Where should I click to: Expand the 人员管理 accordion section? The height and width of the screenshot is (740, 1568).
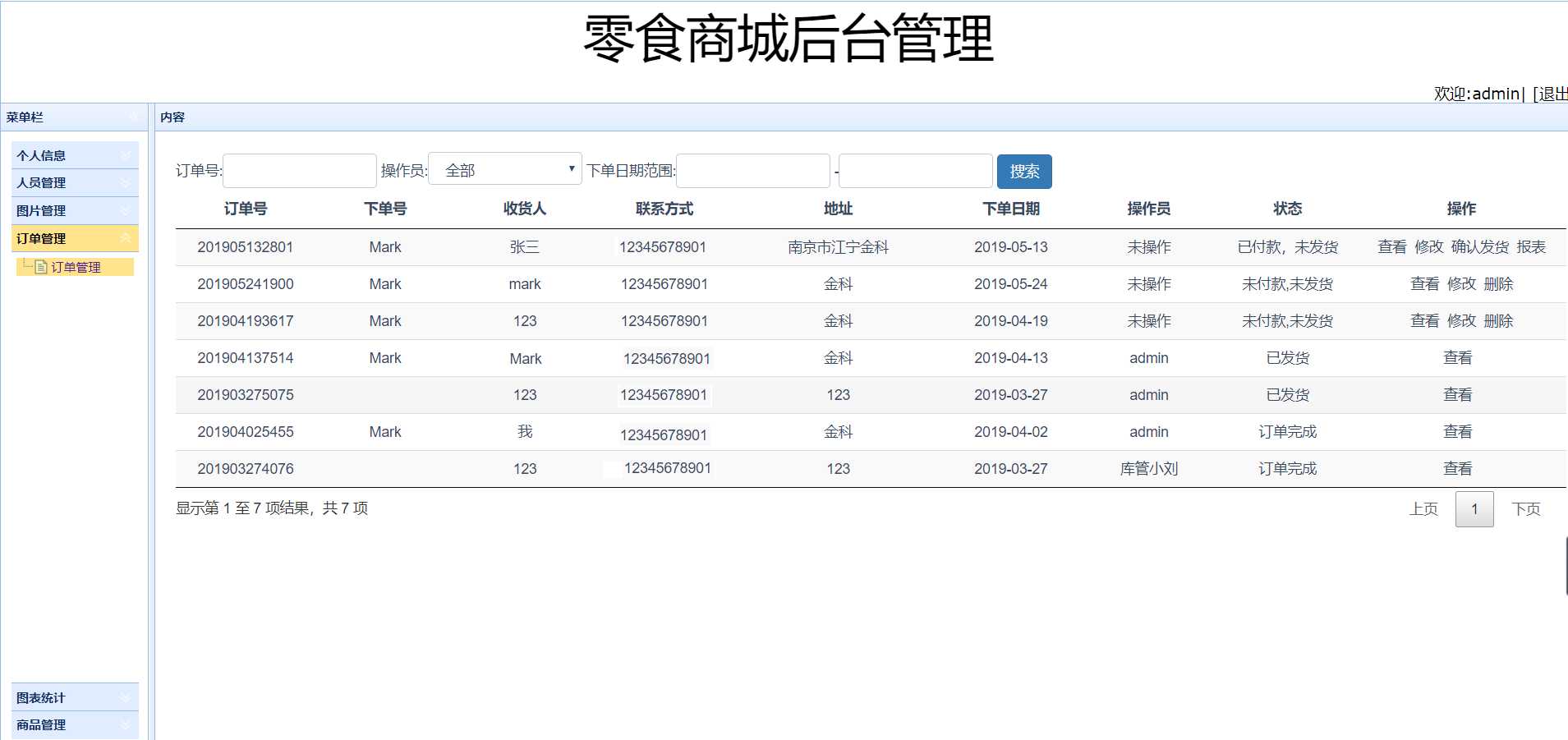click(x=75, y=182)
